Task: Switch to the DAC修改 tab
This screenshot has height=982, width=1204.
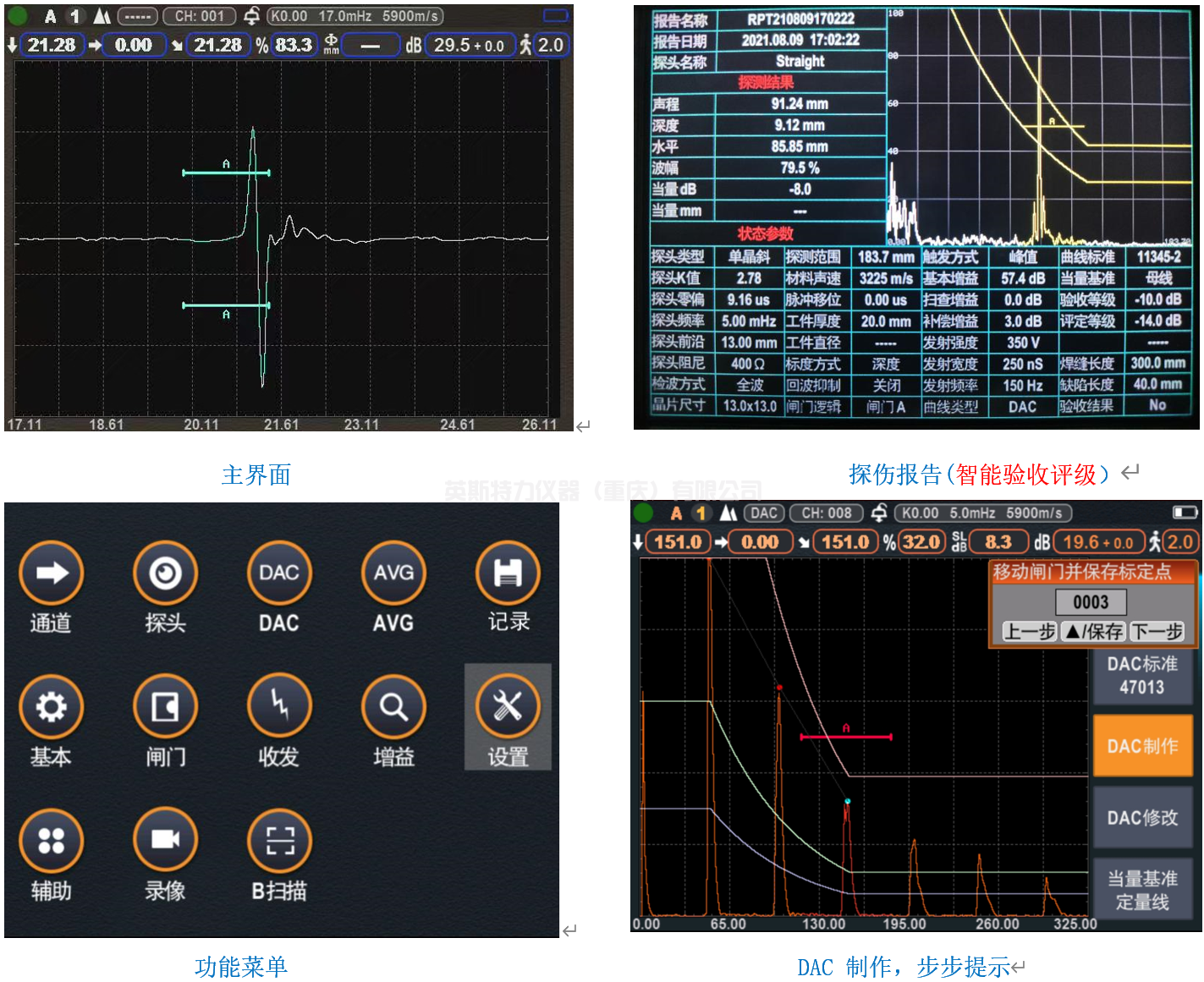Action: [1142, 818]
